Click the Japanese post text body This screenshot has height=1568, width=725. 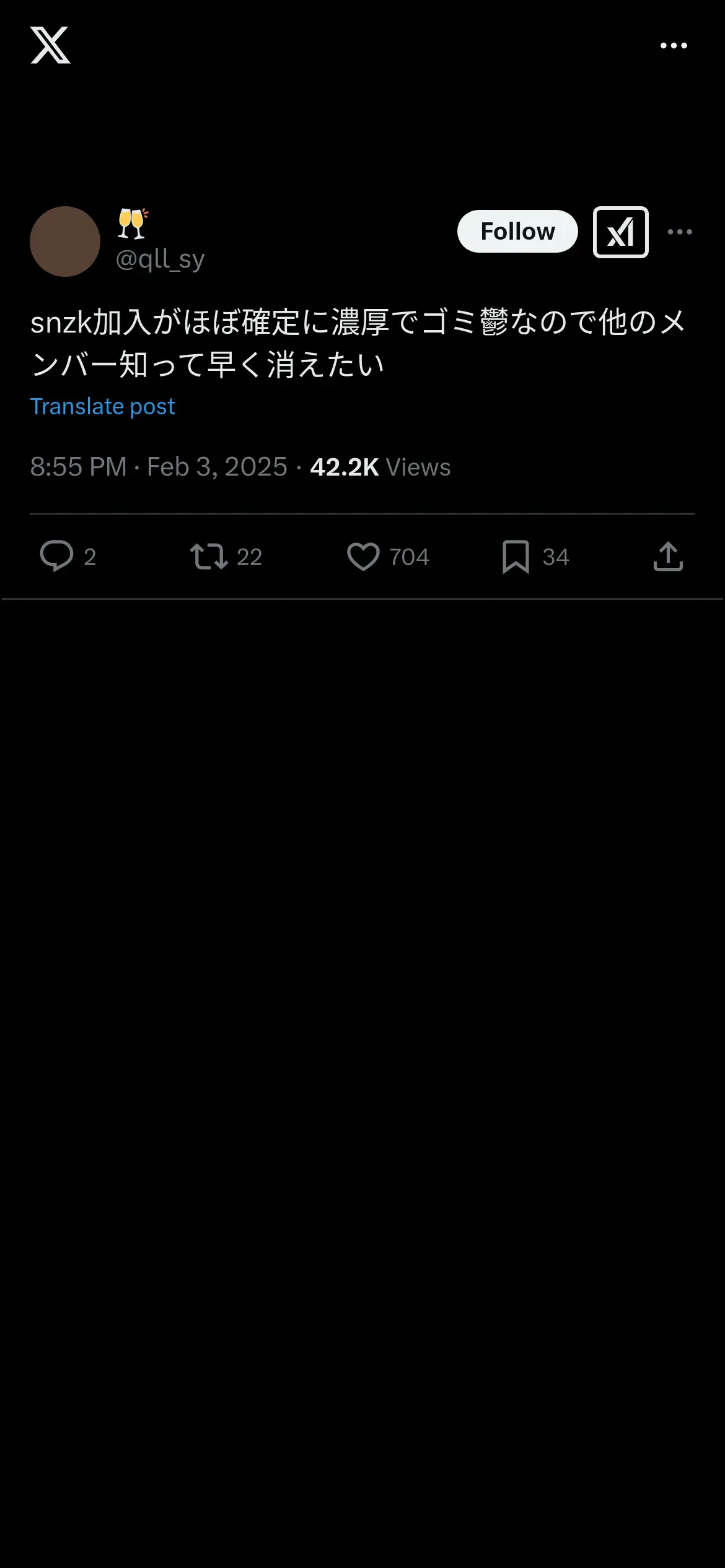pos(358,343)
